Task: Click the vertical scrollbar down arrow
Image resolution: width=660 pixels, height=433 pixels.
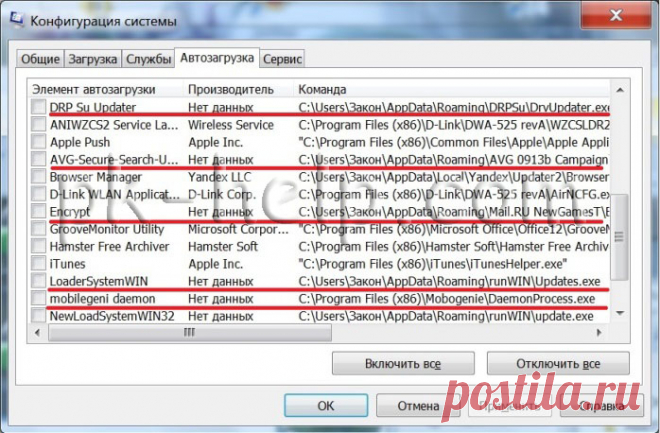Action: tap(620, 313)
